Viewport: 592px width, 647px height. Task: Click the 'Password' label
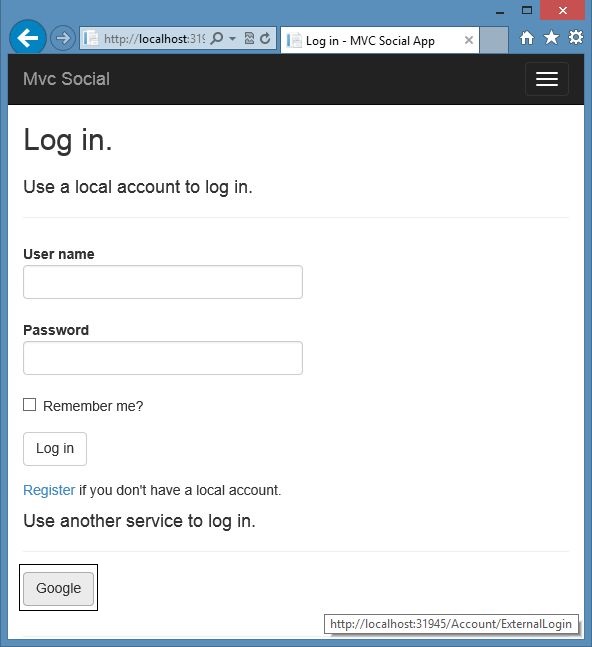56,330
